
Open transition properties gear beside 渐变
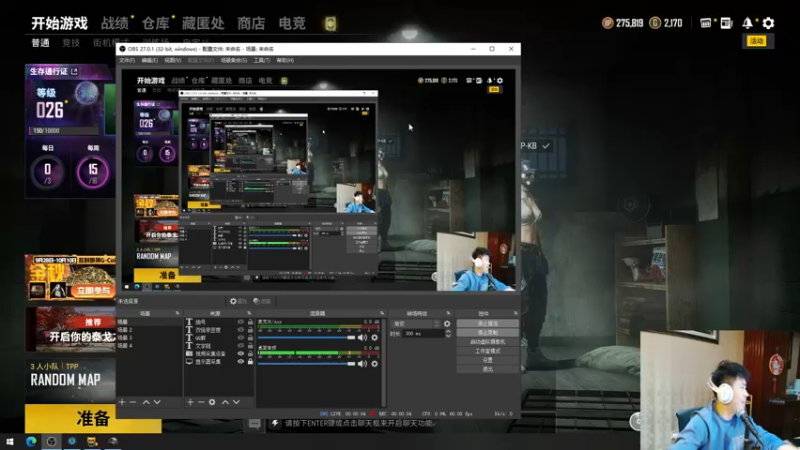pos(447,324)
